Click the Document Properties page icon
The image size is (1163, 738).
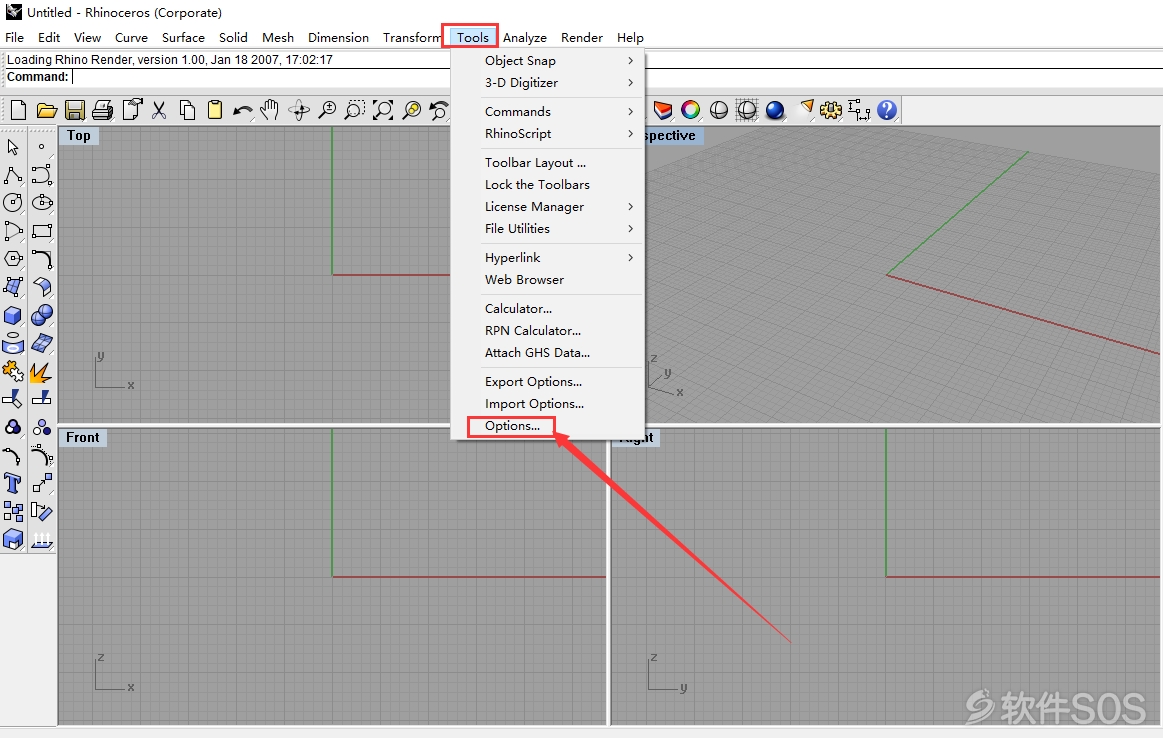[x=132, y=111]
